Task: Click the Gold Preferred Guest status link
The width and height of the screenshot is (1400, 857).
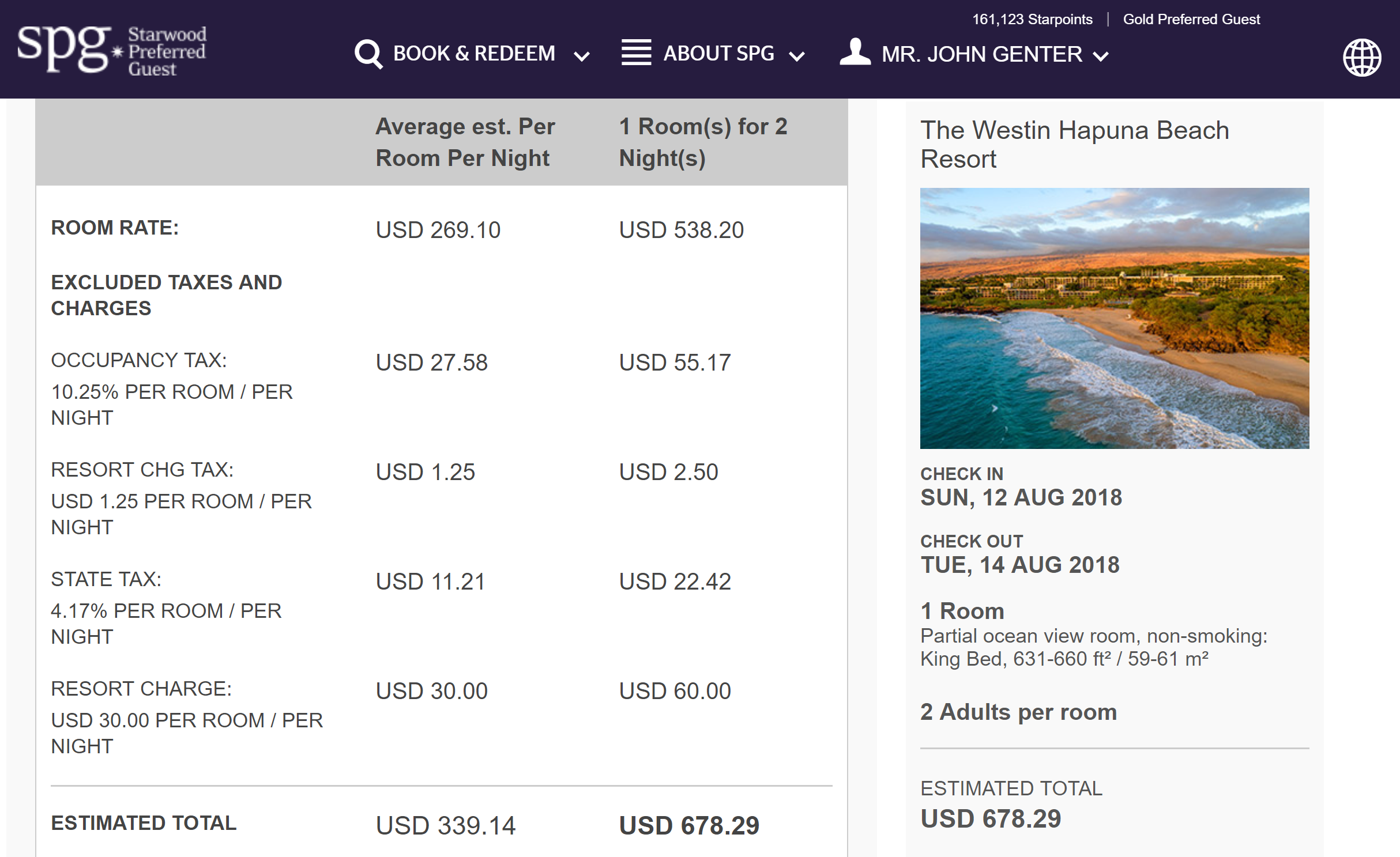Action: [x=1191, y=20]
